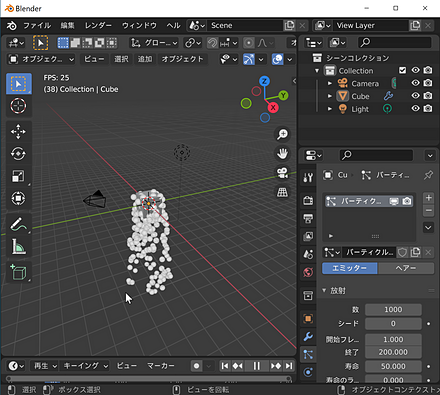Screen dimensions: 440x395
Task: Disable Cube in renders camera icon
Action: tap(428, 96)
